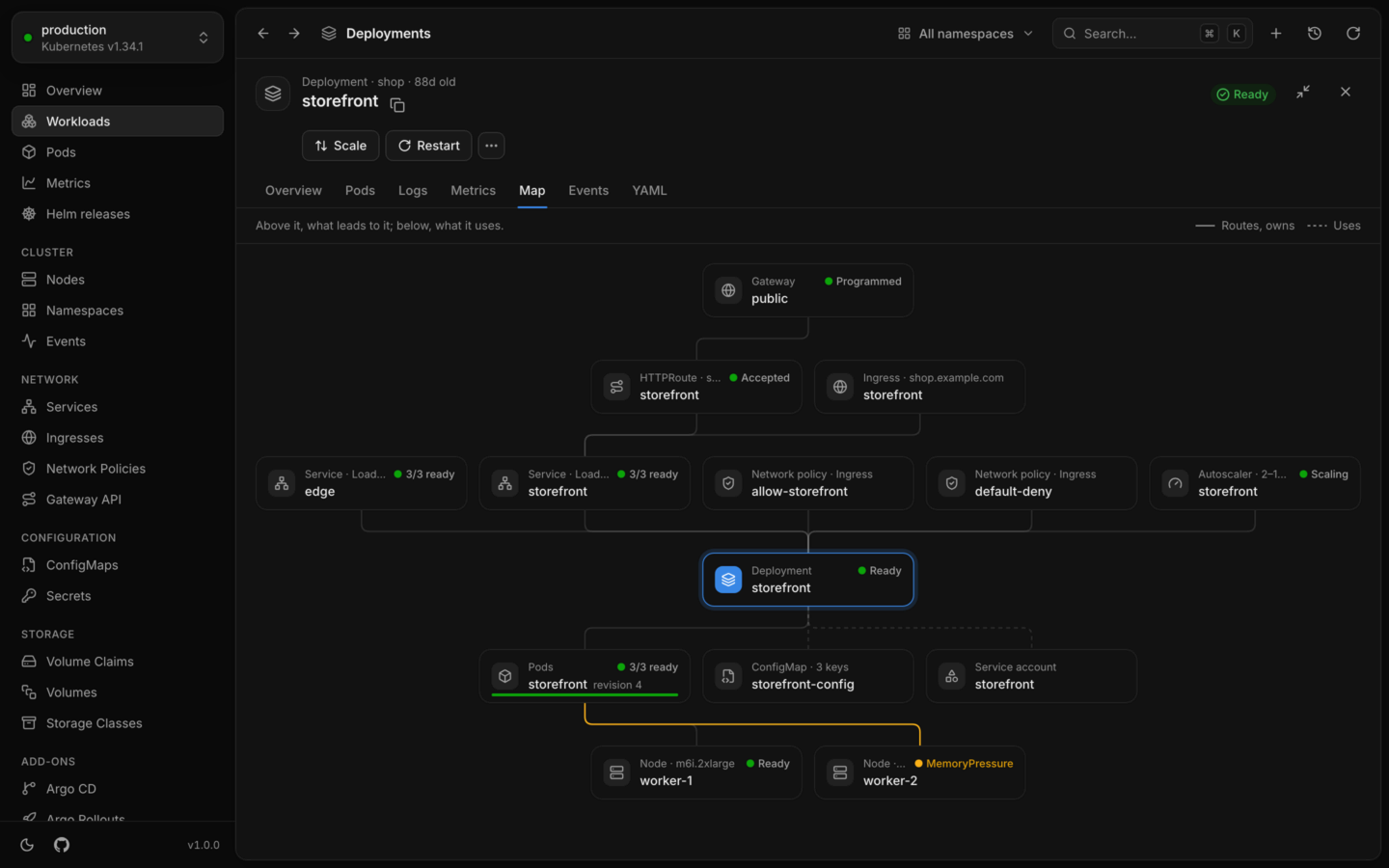Open the YAML tab
The width and height of the screenshot is (1389, 868).
[649, 191]
